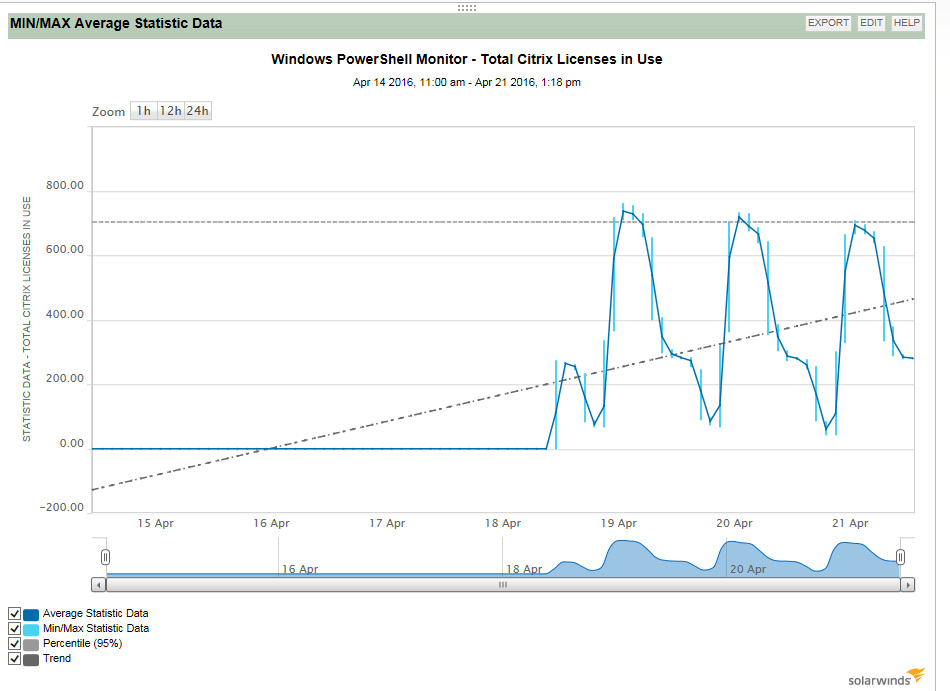Click the 15 Apr x-axis label
950x691 pixels.
(156, 523)
